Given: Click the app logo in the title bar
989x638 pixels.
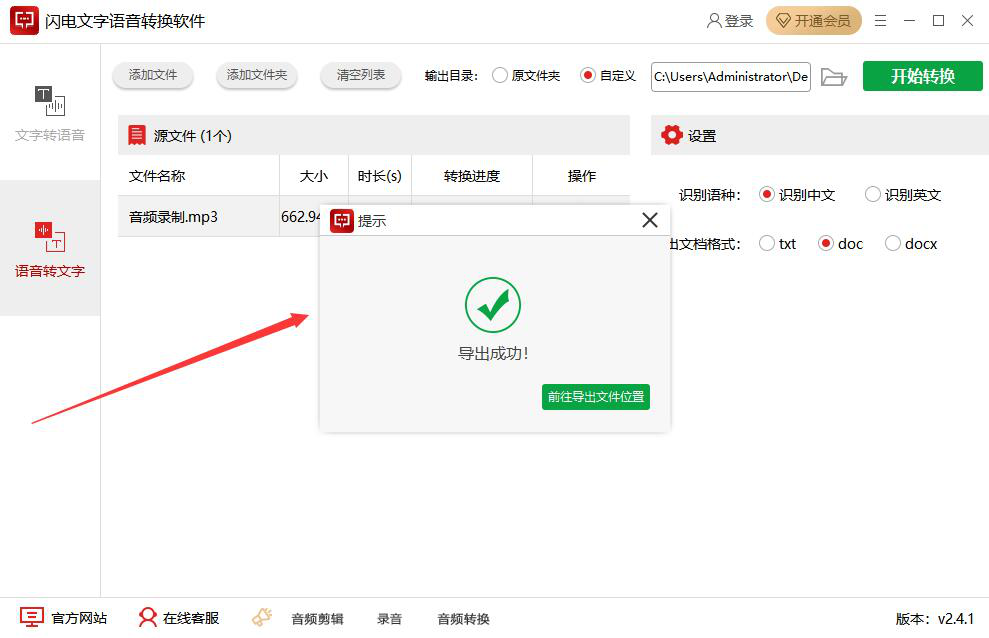Looking at the screenshot, I should [x=24, y=21].
